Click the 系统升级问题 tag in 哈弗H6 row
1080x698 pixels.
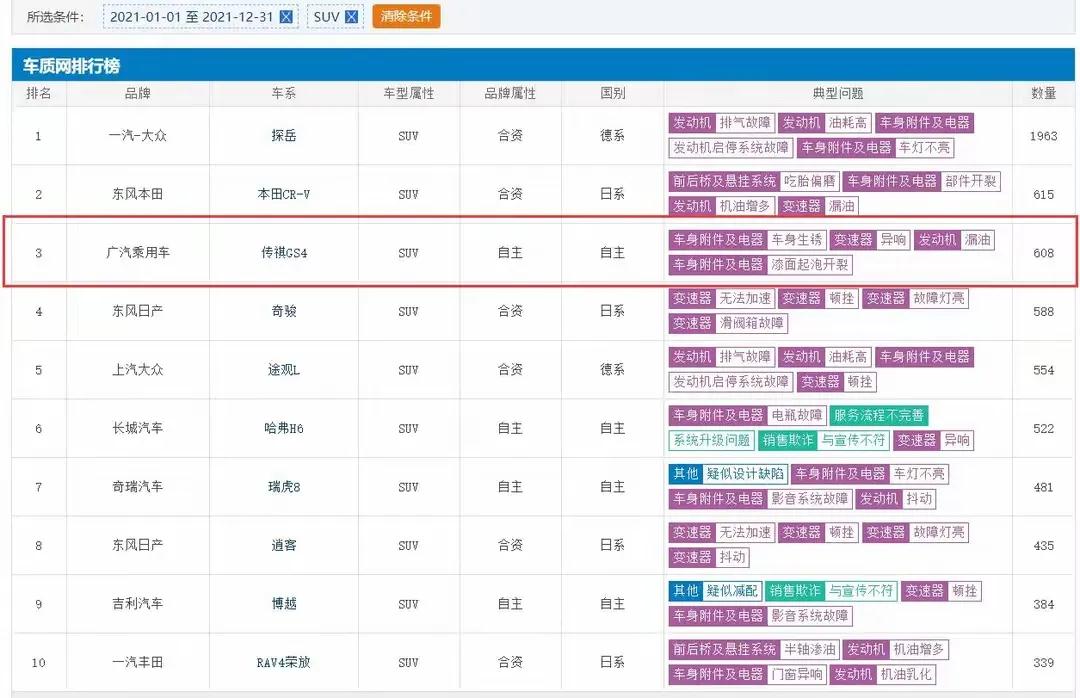tap(712, 440)
